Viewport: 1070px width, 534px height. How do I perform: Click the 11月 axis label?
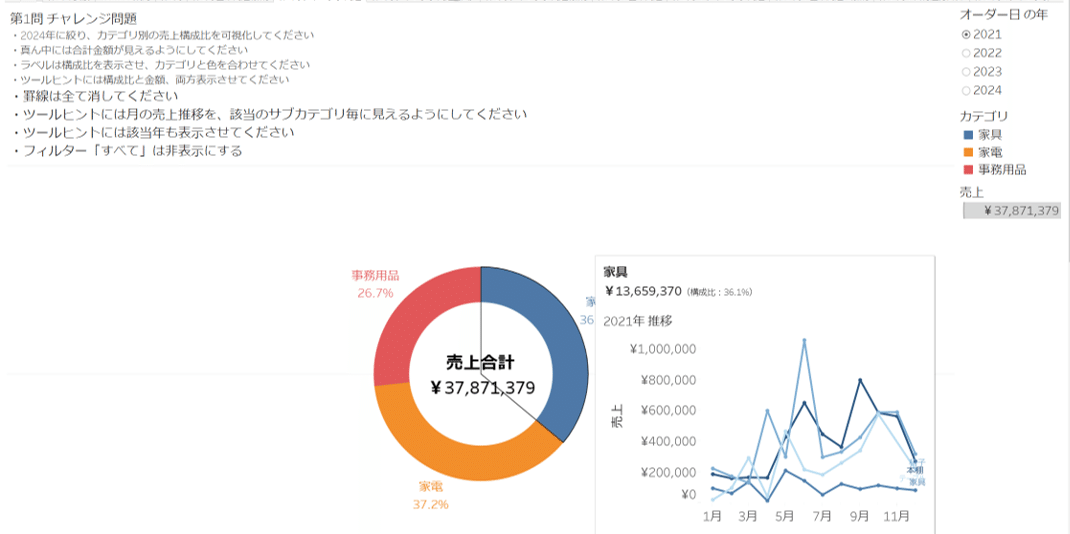pyautogui.click(x=896, y=516)
